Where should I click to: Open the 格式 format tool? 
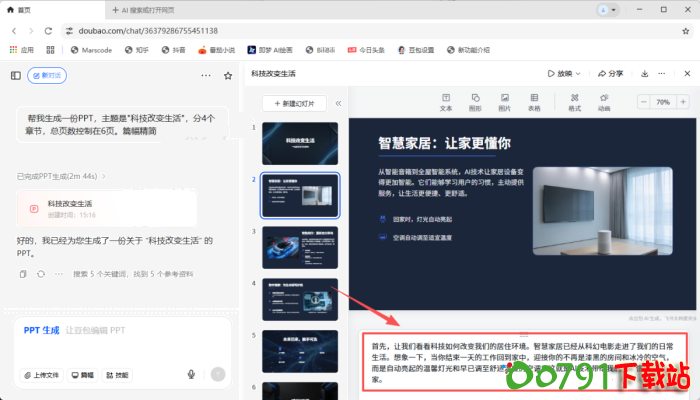(574, 102)
